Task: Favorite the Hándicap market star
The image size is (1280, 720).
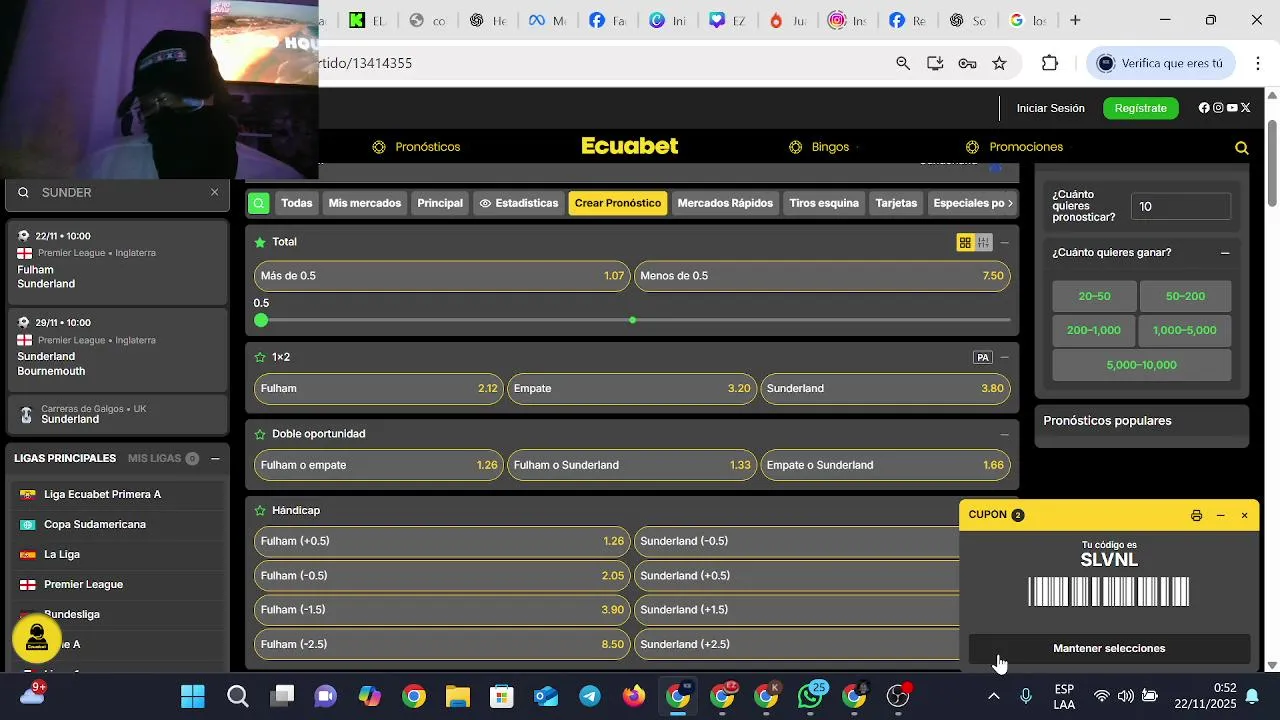Action: click(260, 510)
